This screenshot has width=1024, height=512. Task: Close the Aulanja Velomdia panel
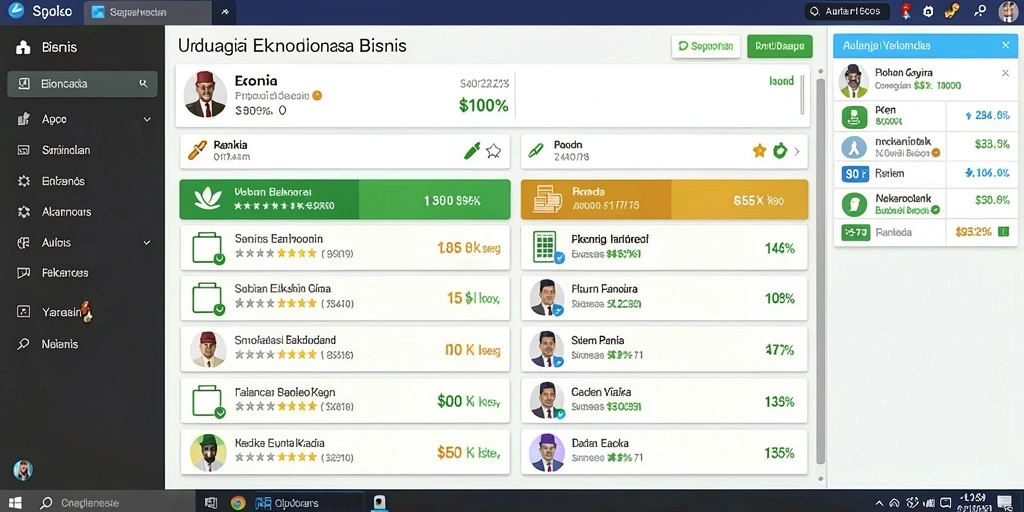[1006, 46]
